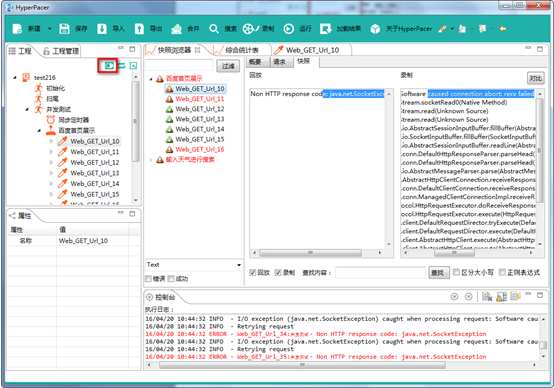This screenshot has width=554, height=388.
Task: Click the first circular icon in 控制台 toolbar
Action: [455, 297]
